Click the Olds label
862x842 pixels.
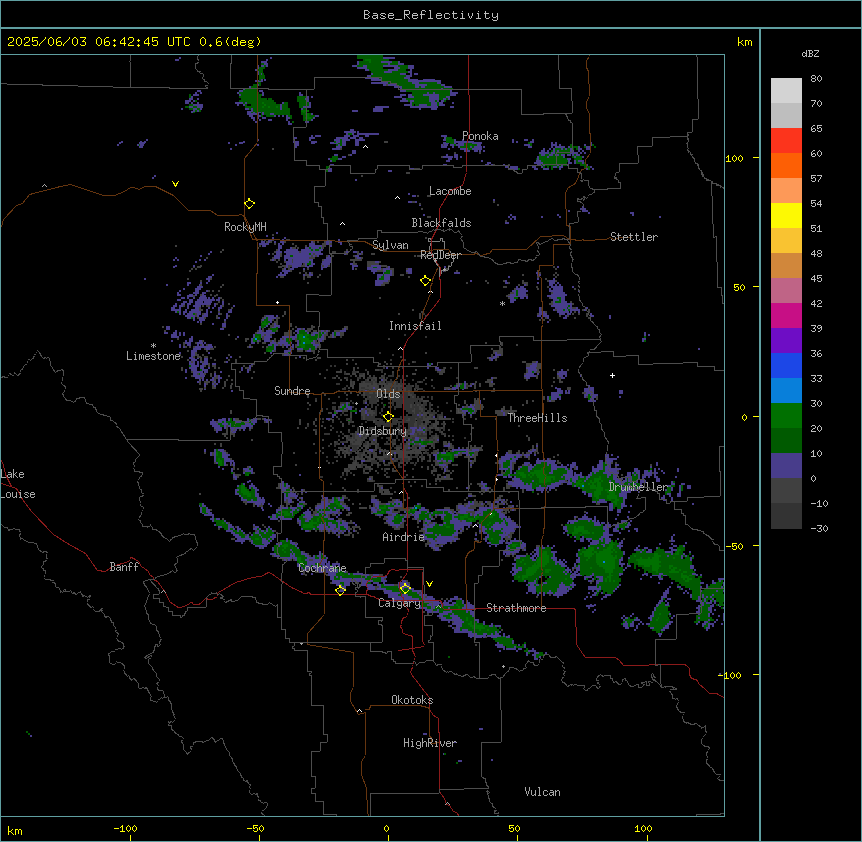tap(388, 394)
